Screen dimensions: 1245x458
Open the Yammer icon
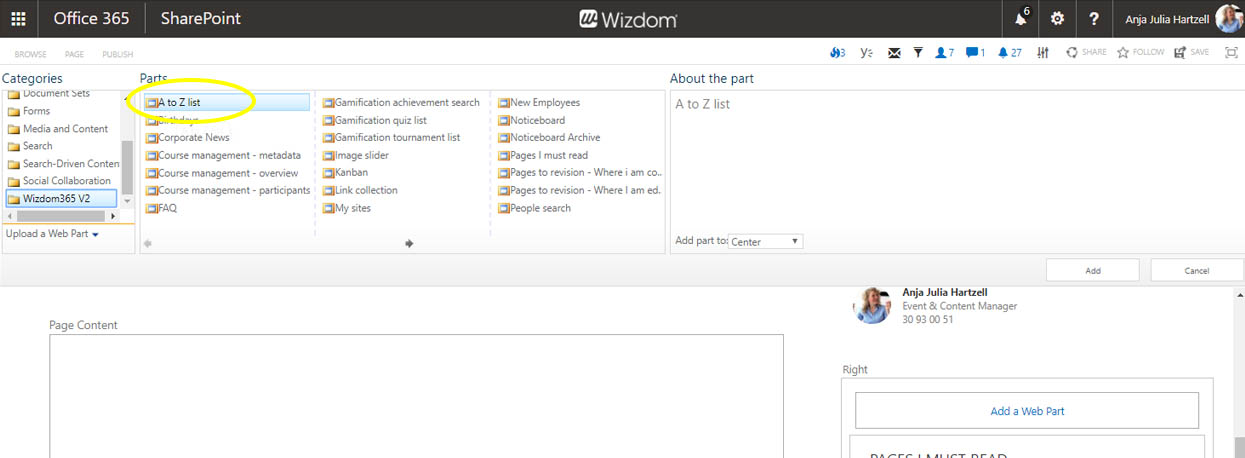coord(866,53)
